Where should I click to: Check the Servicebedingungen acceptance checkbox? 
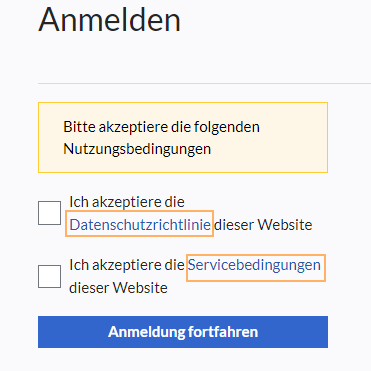click(x=49, y=276)
